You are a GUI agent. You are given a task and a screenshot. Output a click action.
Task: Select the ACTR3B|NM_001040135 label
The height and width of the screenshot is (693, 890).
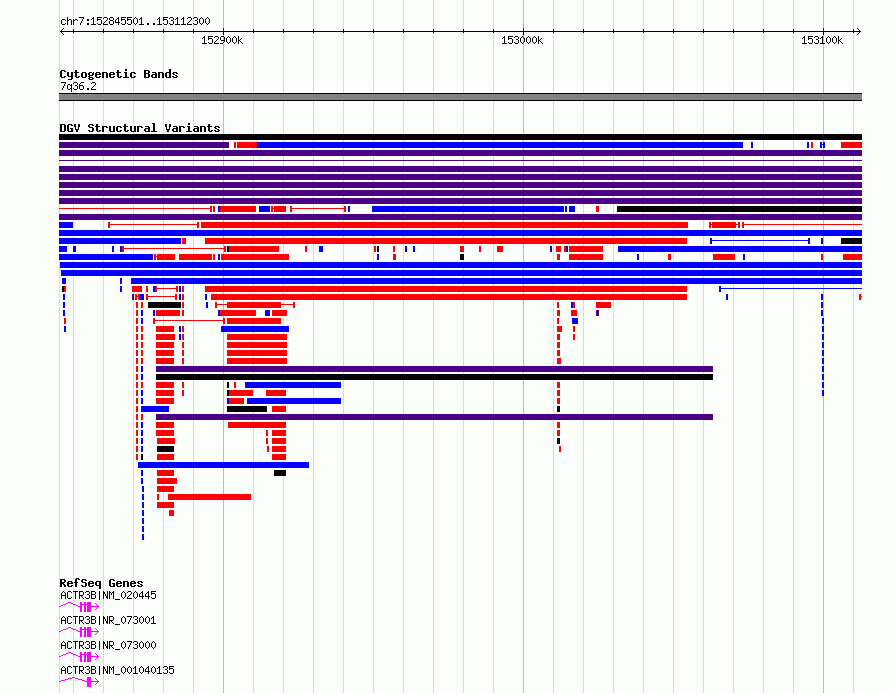point(117,670)
